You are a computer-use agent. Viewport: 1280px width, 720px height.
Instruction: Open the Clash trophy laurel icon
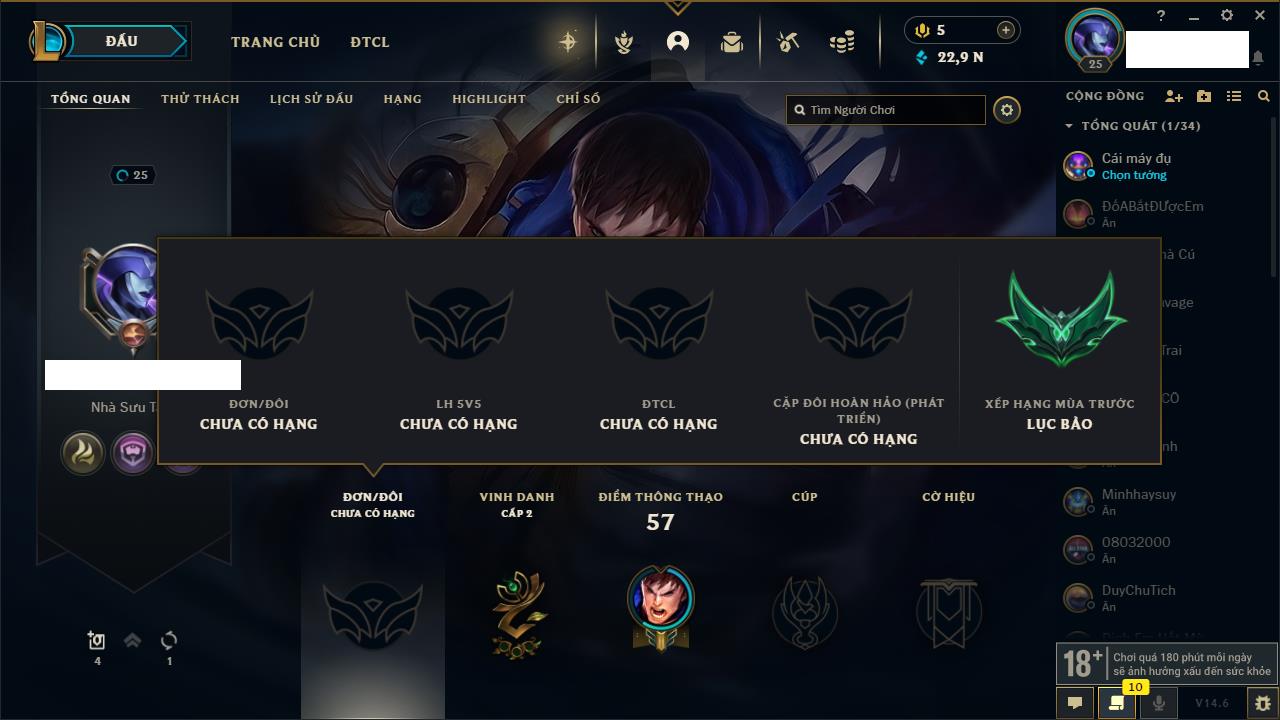[x=624, y=42]
